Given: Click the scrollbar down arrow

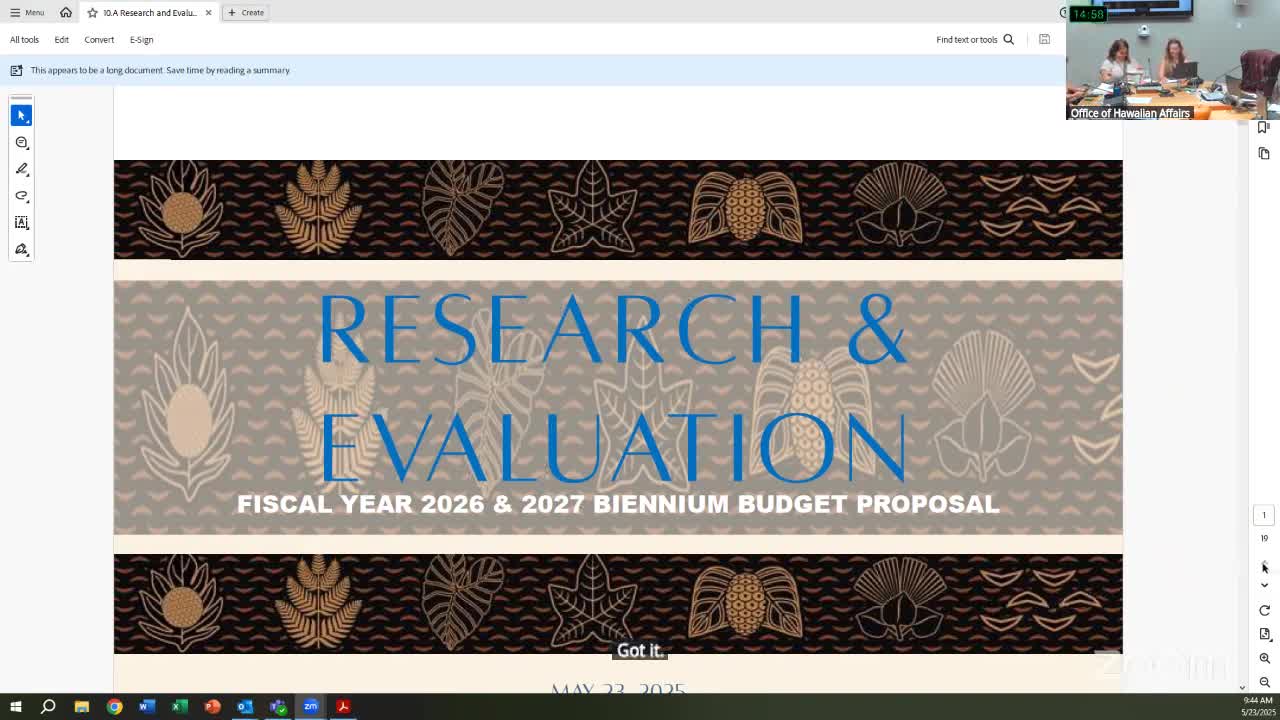Looking at the screenshot, I should click(x=1243, y=687).
